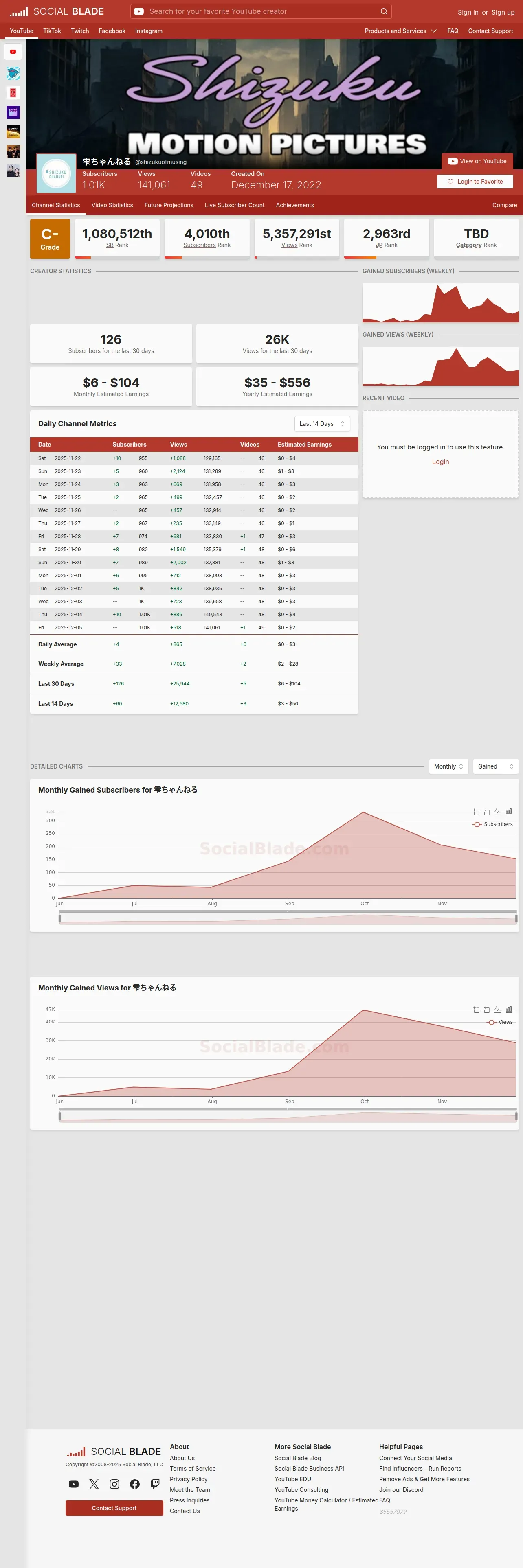The image size is (523, 1568).
Task: Switch Views chart to bar view
Action: coord(508,1010)
